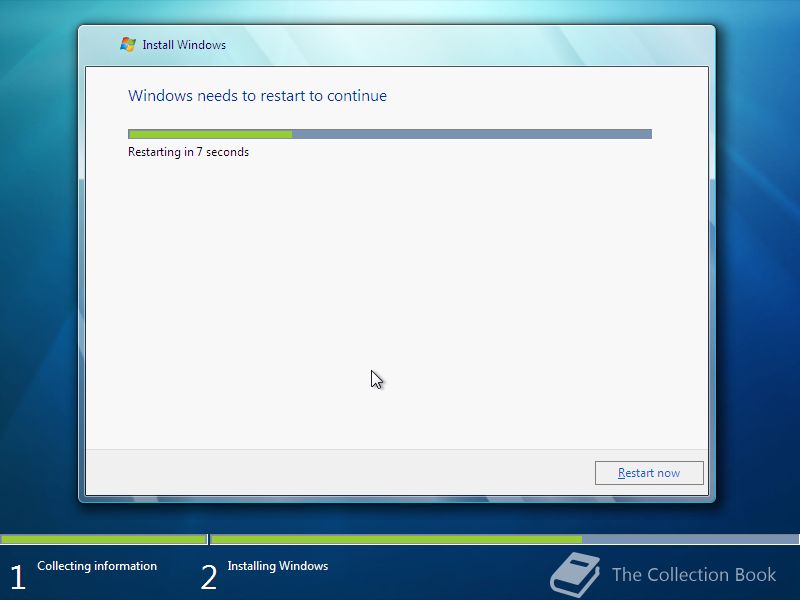Click the step number 1 indicator
This screenshot has width=800, height=600.
pos(17,578)
